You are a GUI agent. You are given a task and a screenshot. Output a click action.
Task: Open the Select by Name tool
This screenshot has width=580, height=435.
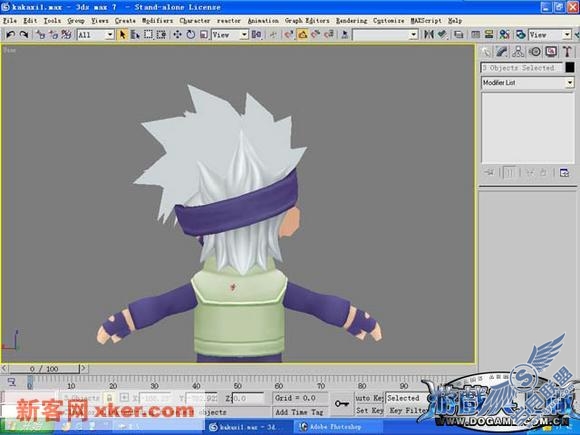135,35
